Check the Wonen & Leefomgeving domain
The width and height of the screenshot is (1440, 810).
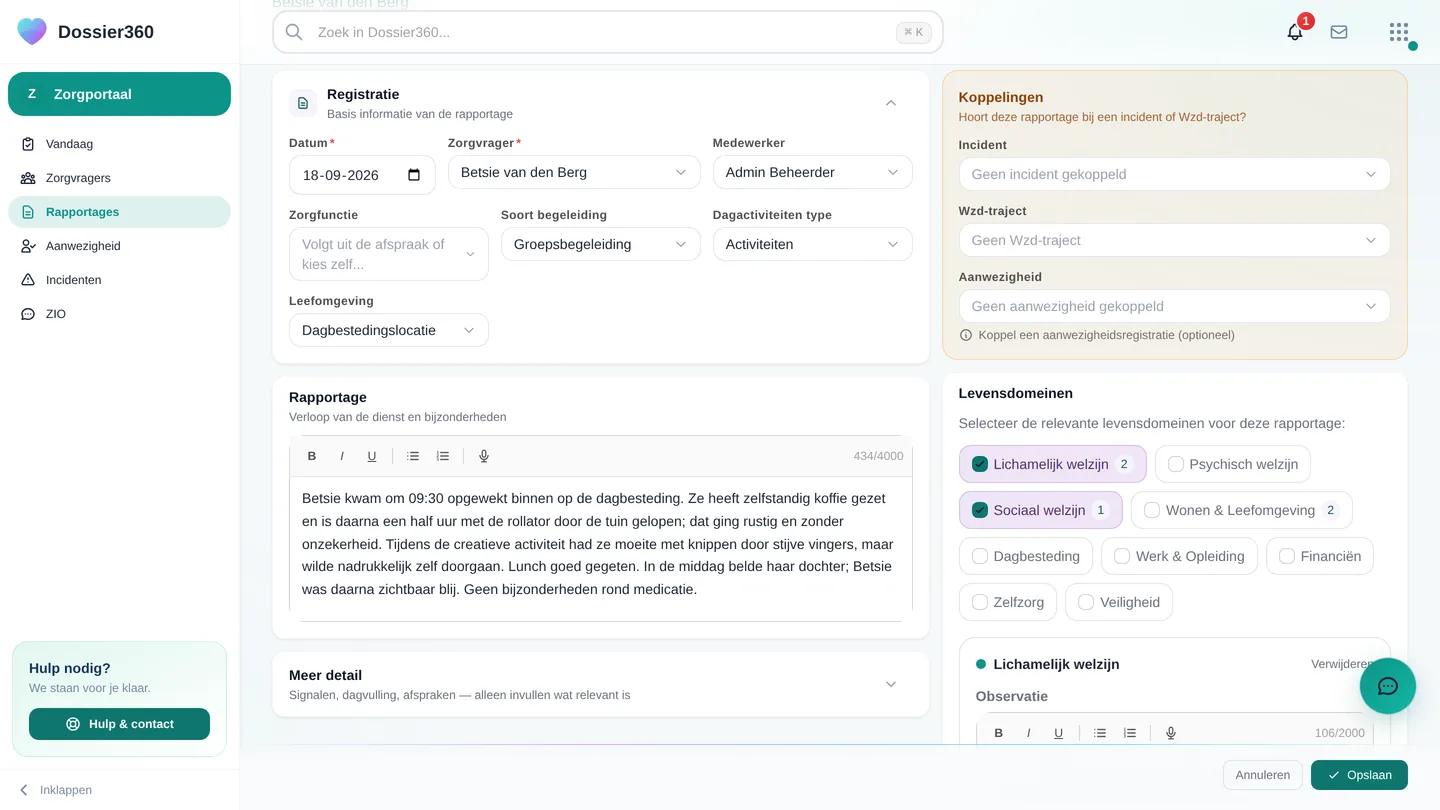pos(1152,510)
